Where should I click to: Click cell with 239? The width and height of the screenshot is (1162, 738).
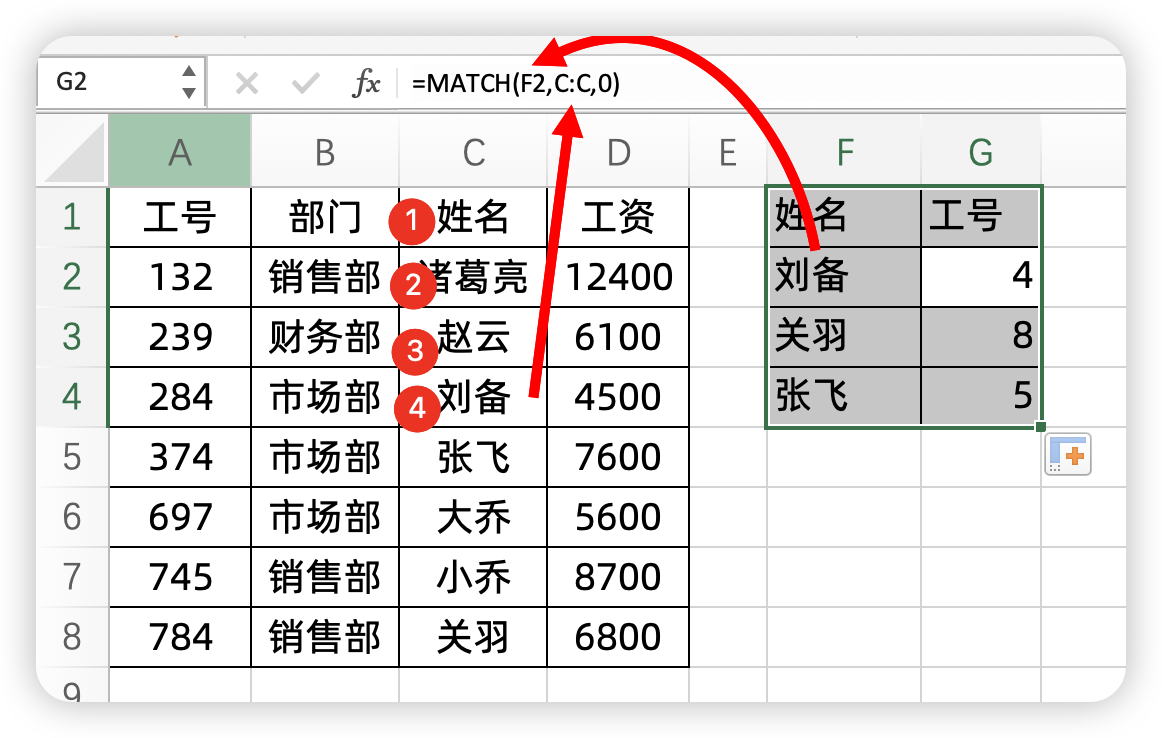point(180,337)
